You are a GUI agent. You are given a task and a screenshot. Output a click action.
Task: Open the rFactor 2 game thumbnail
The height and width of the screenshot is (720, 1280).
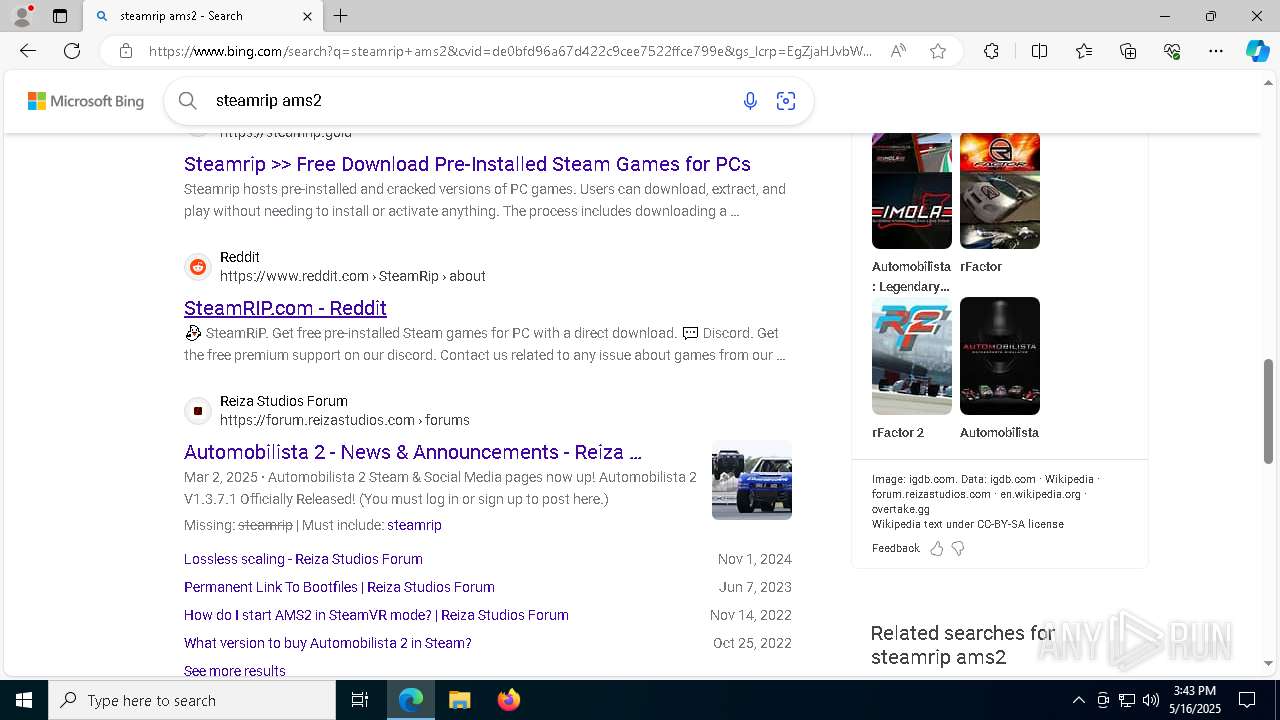(912, 356)
